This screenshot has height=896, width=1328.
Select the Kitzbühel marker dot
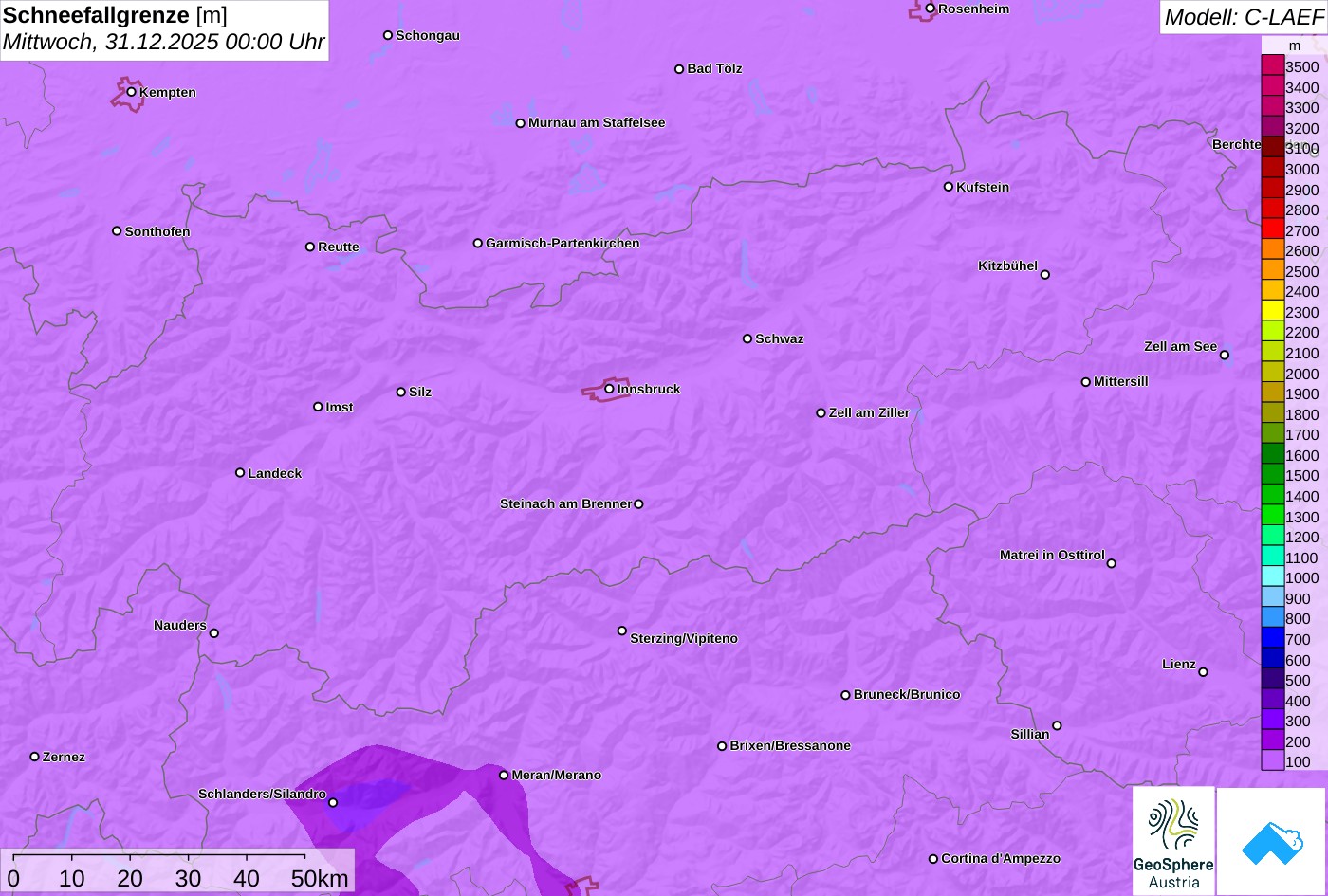point(1045,275)
